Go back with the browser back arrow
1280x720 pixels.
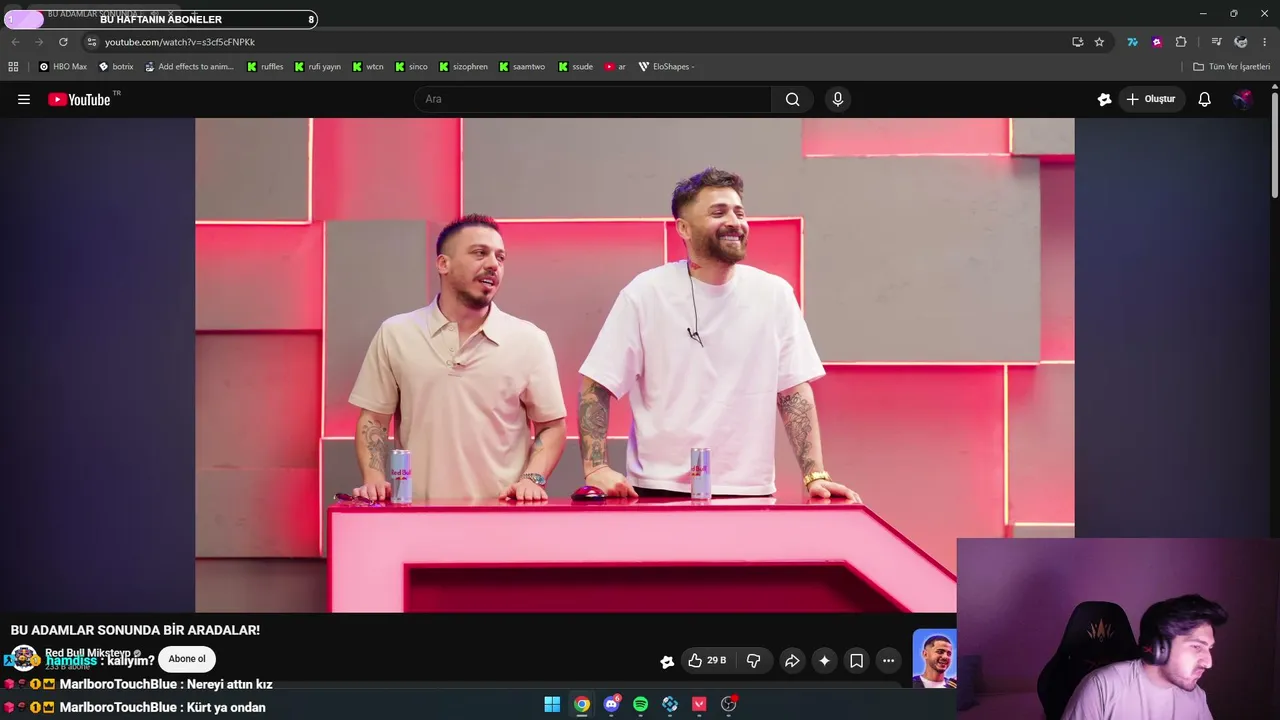(15, 42)
